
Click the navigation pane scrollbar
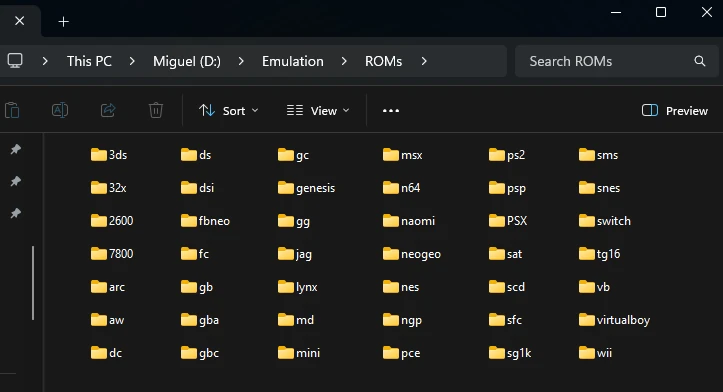pos(33,283)
